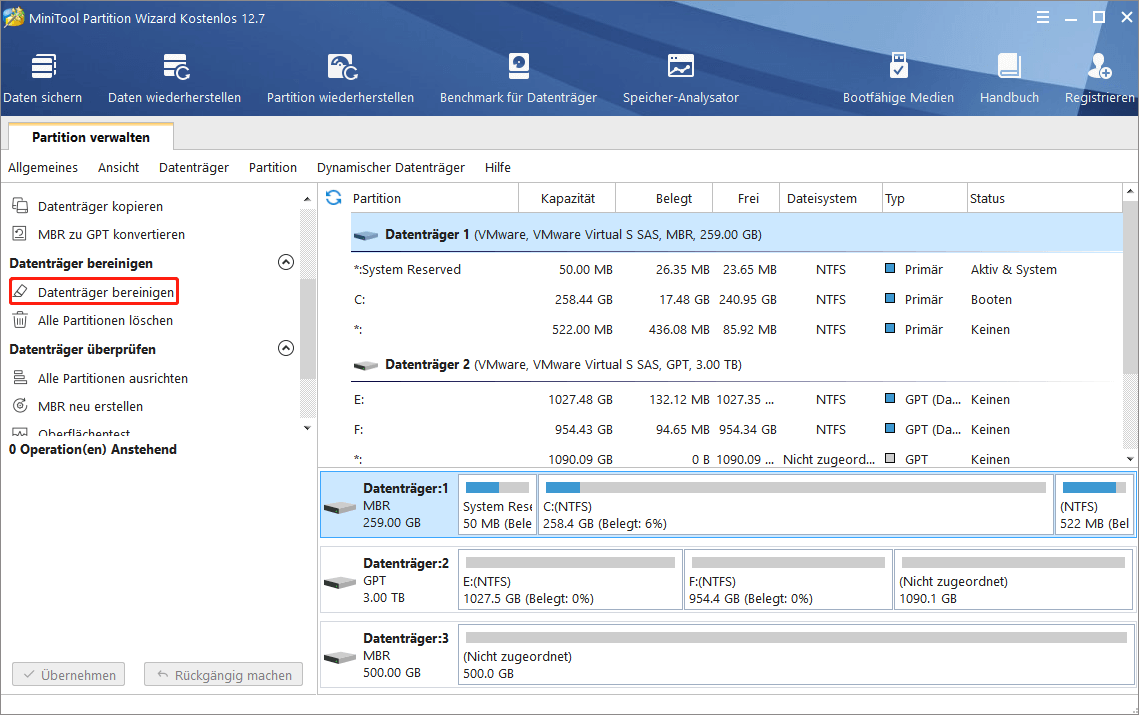The width and height of the screenshot is (1139, 715).
Task: Click the partition list scroll-down arrow
Action: (1130, 459)
